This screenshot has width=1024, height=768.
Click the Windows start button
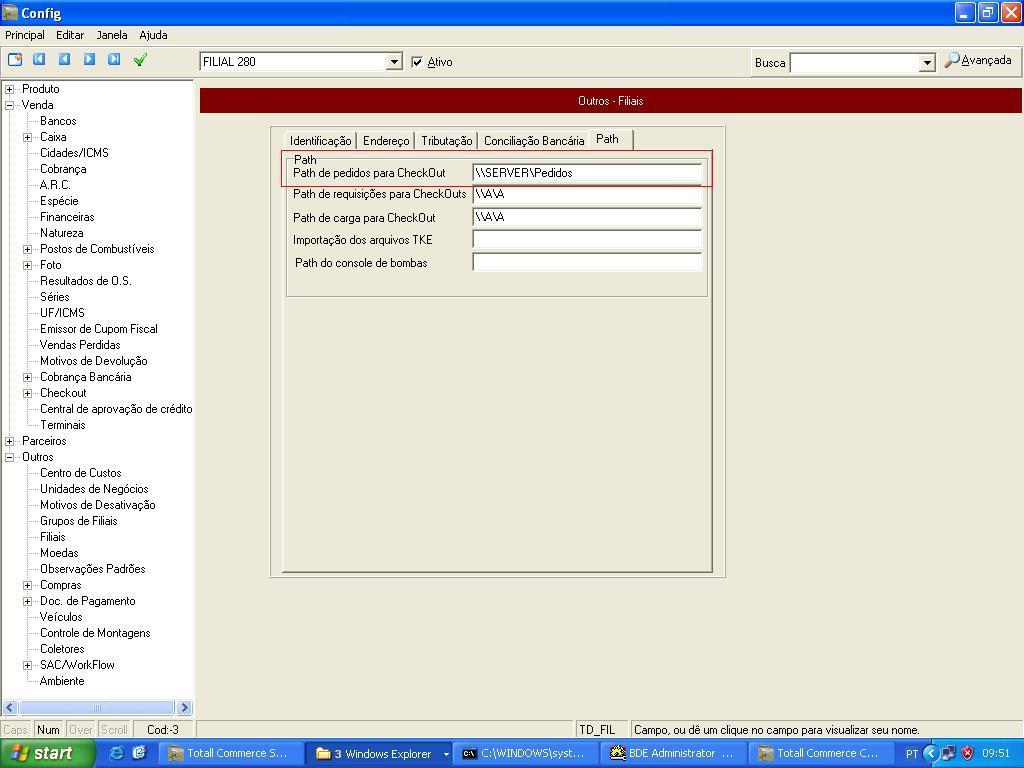(x=47, y=753)
